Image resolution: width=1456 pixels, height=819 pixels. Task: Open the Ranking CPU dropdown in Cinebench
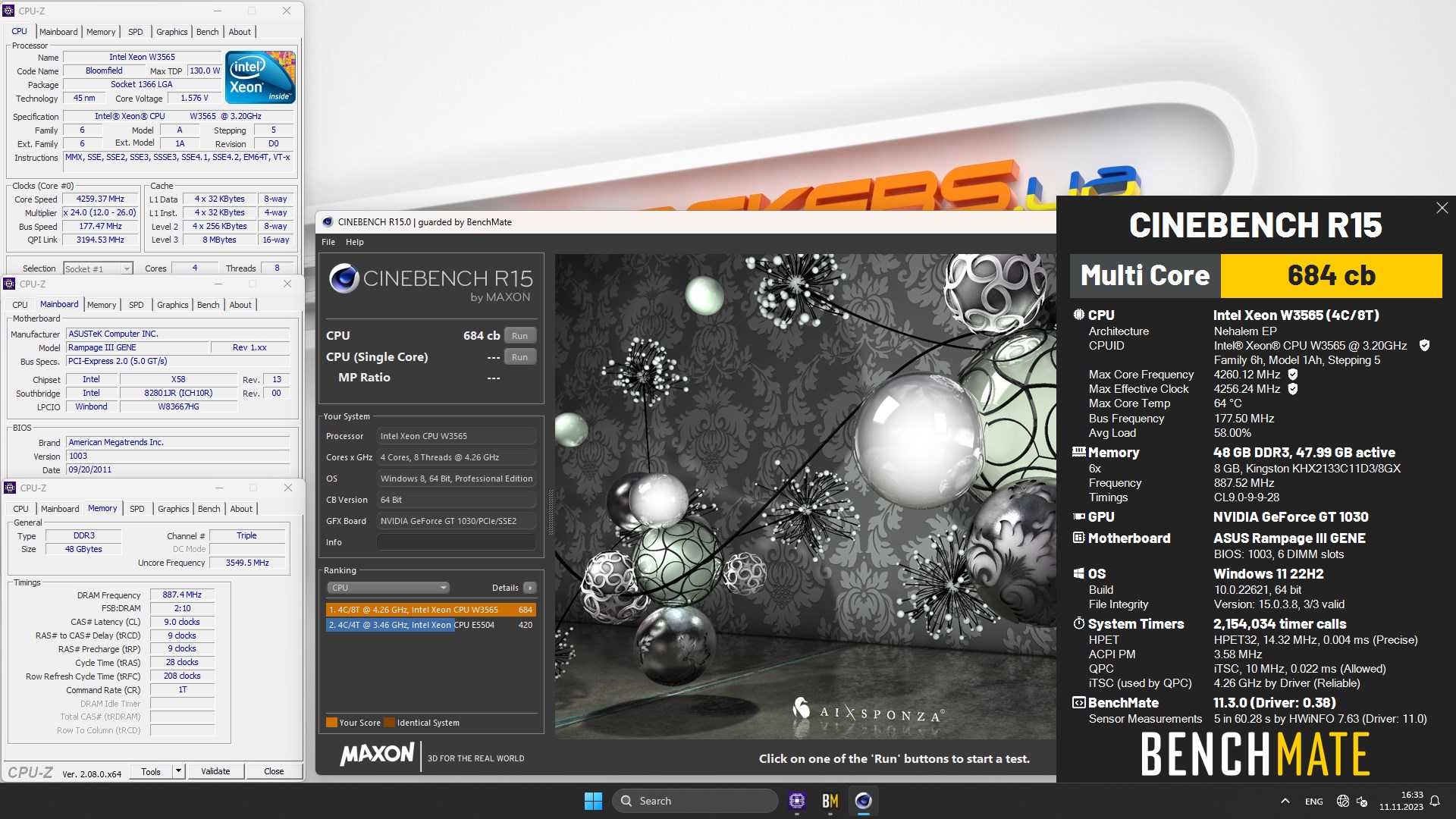[x=388, y=588]
